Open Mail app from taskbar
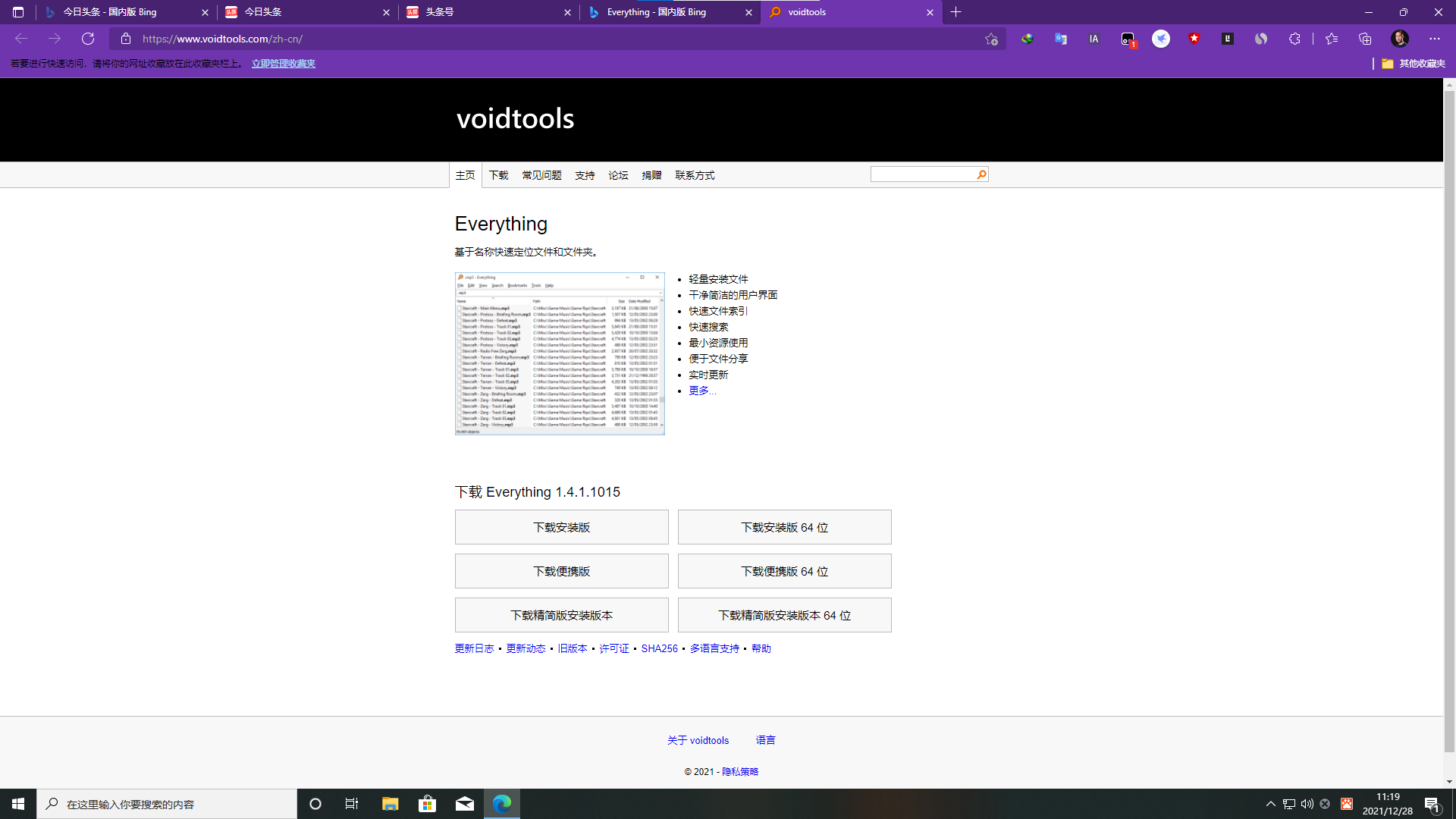Image resolution: width=1456 pixels, height=819 pixels. click(465, 804)
